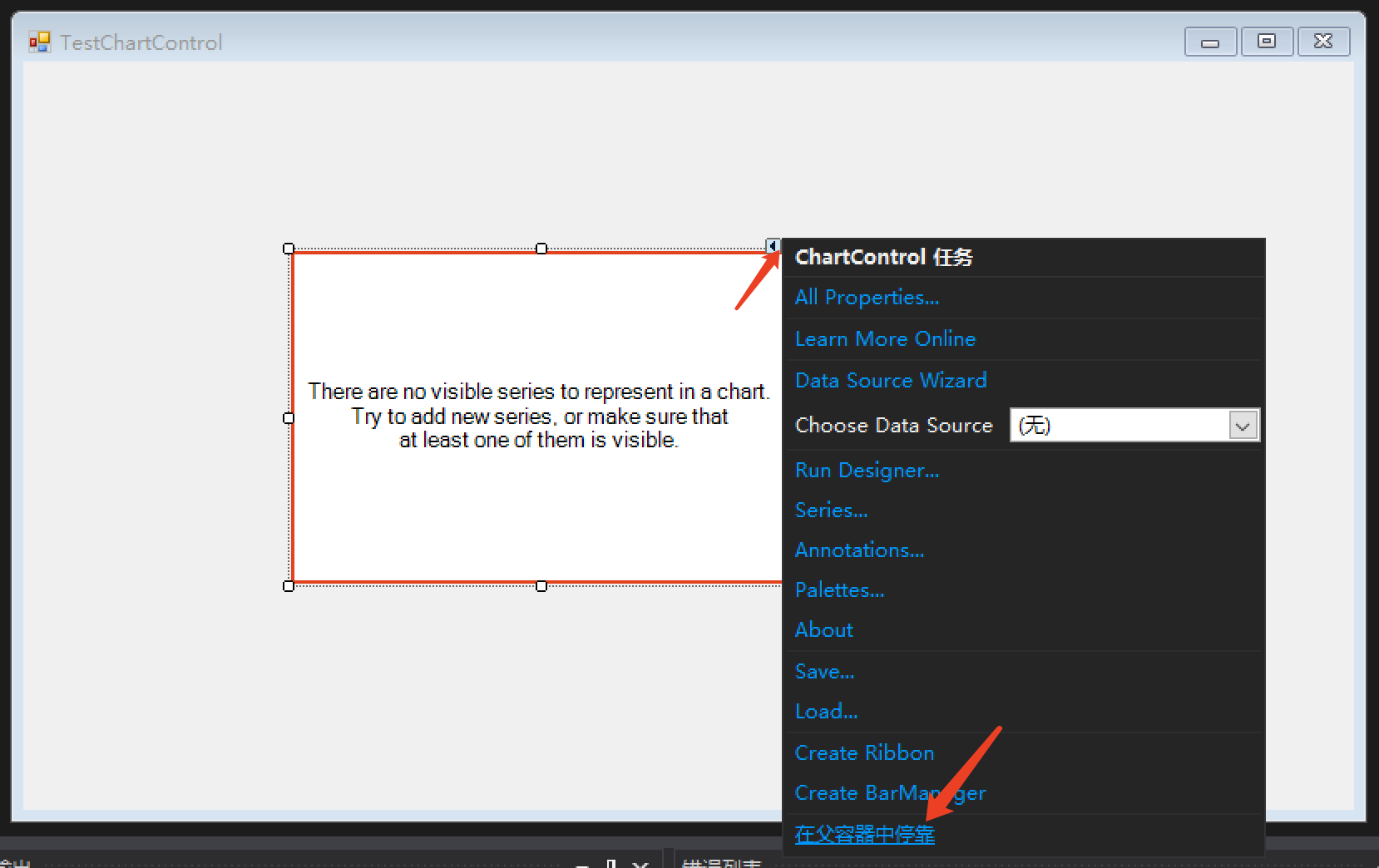The width and height of the screenshot is (1379, 868).
Task: Load a chart layout via Load...
Action: coord(826,711)
